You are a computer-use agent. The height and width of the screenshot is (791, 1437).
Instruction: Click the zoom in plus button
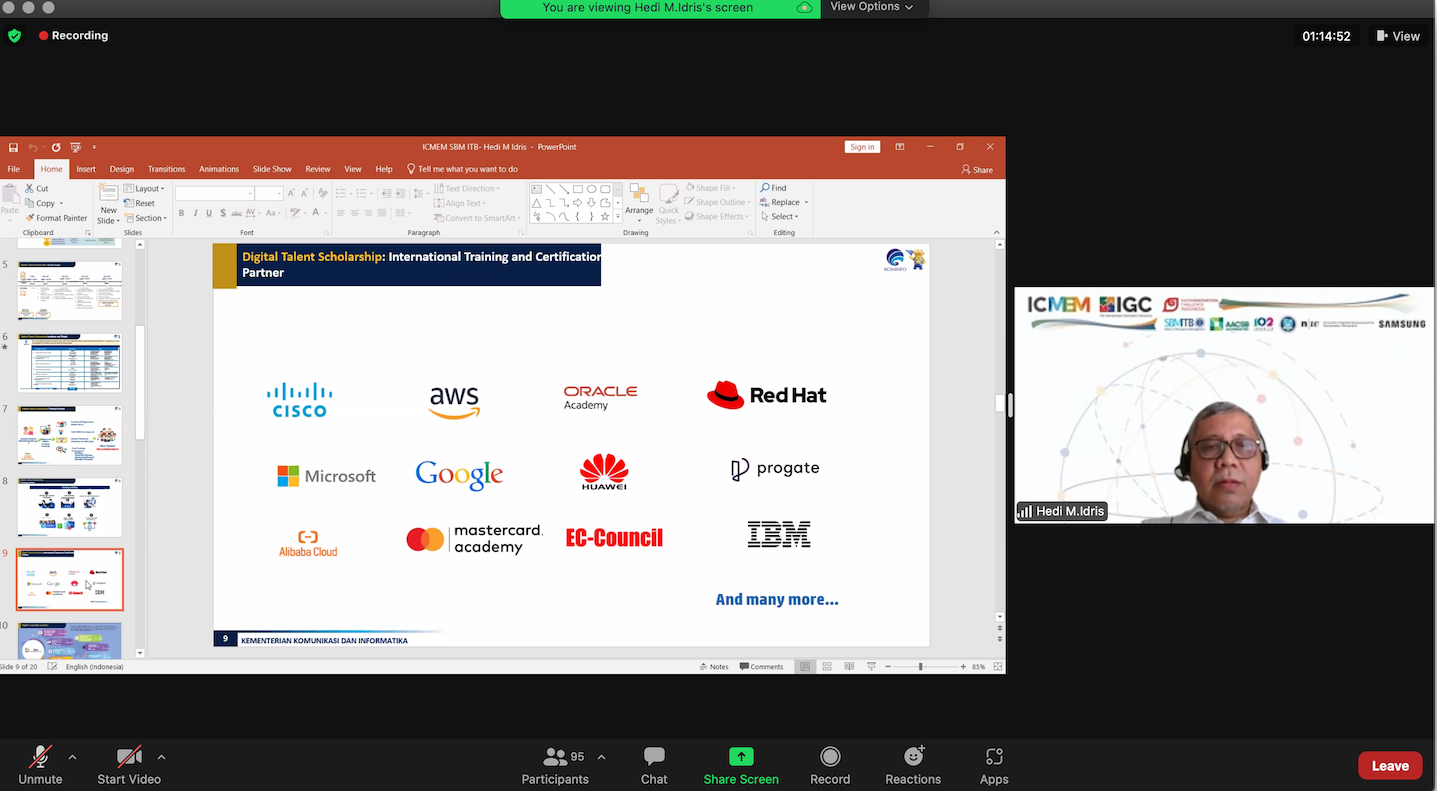tap(963, 666)
